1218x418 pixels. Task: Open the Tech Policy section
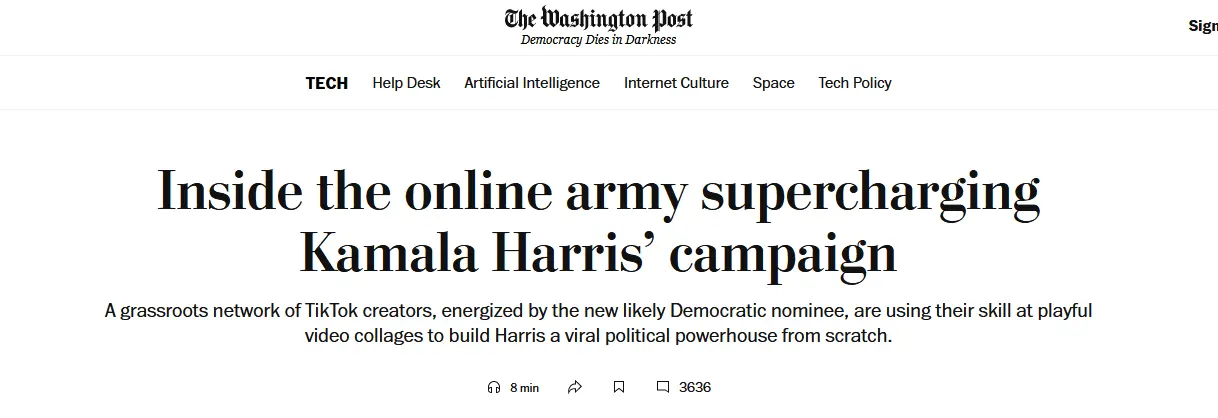pos(855,83)
